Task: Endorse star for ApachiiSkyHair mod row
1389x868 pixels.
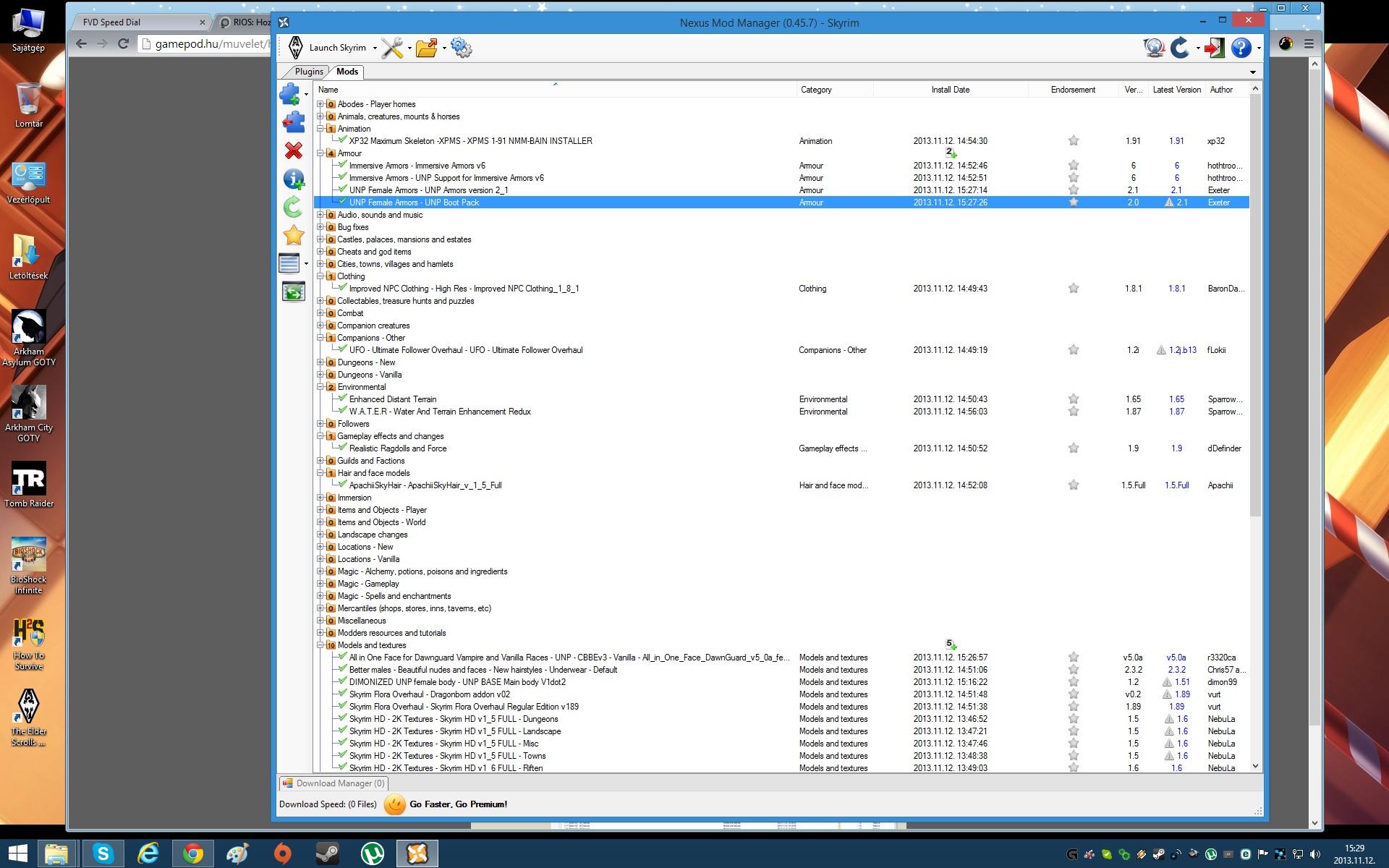Action: point(1074,485)
